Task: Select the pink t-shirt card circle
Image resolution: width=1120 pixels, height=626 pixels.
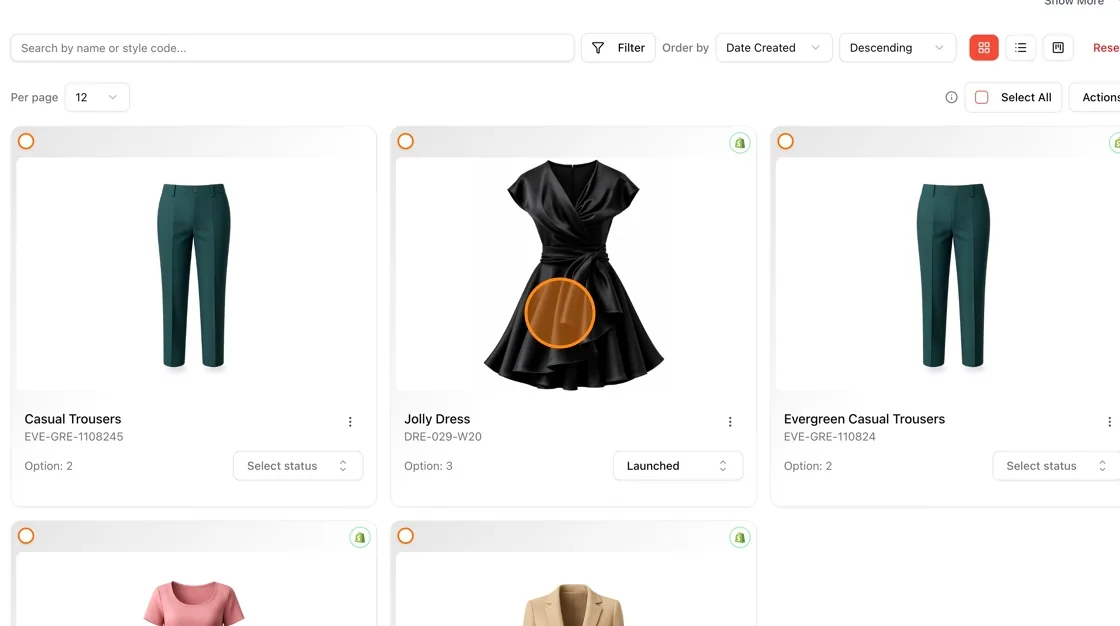Action: (26, 536)
